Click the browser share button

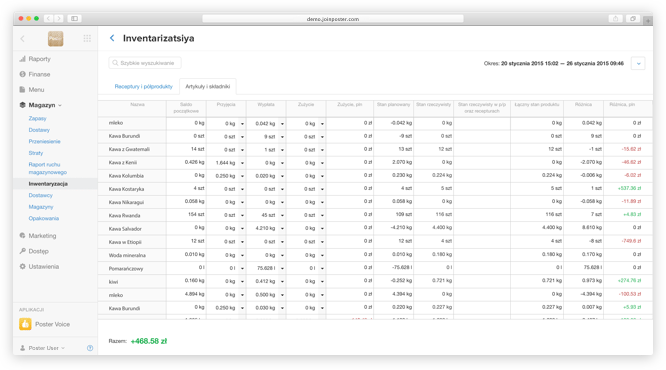click(x=615, y=19)
